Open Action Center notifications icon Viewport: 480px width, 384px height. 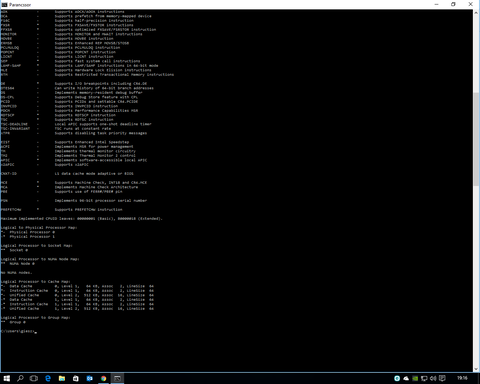pos(442,378)
